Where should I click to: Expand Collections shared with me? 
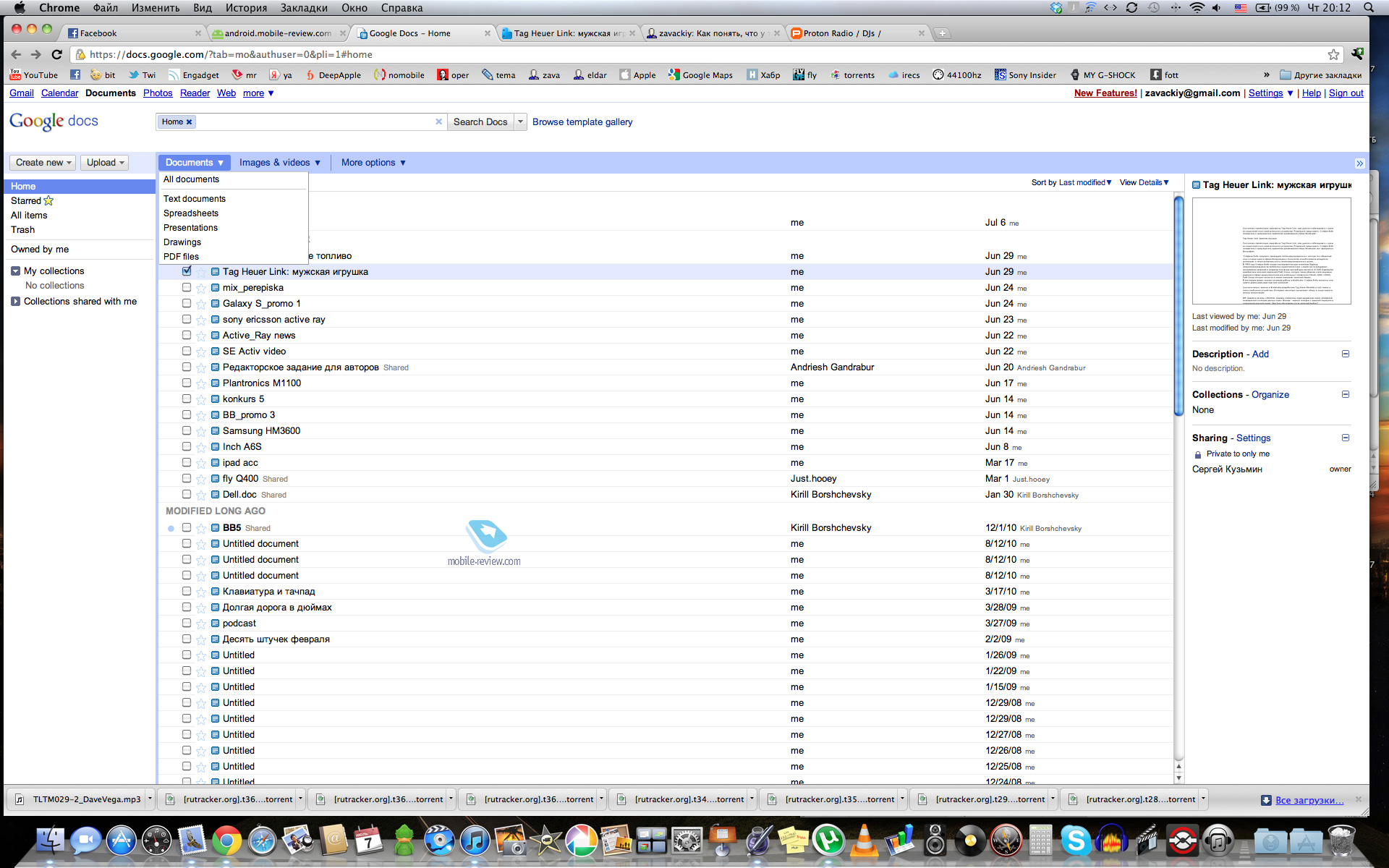click(15, 302)
